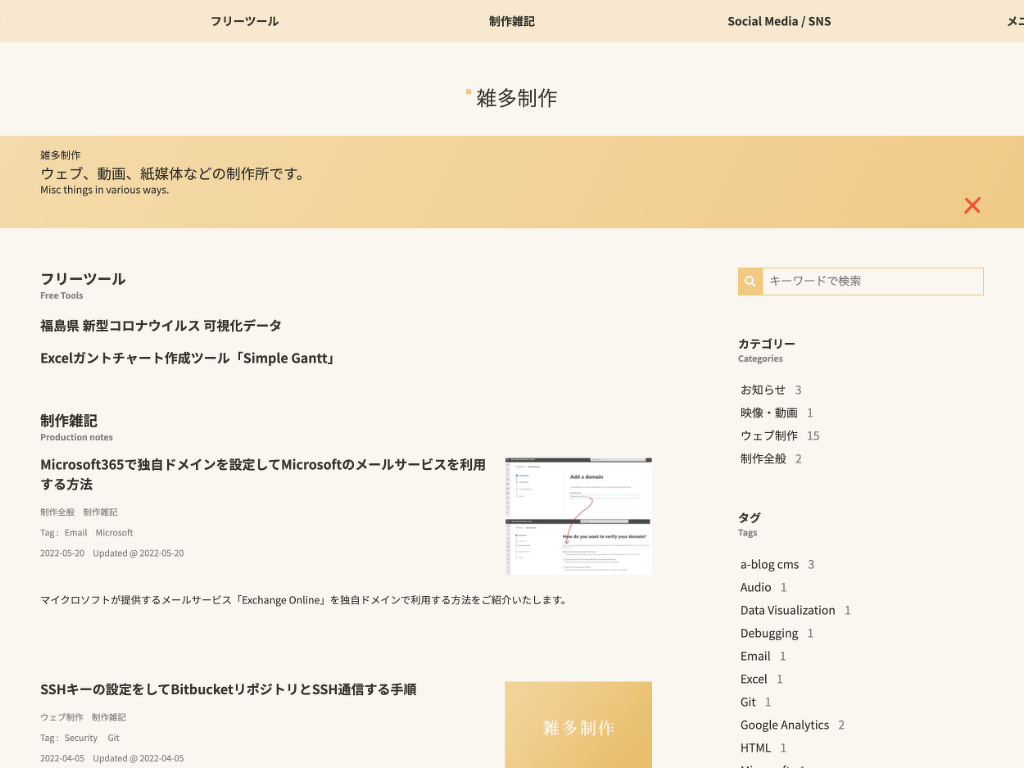
Task: Filter by Google Analytics tag
Action: pos(784,725)
